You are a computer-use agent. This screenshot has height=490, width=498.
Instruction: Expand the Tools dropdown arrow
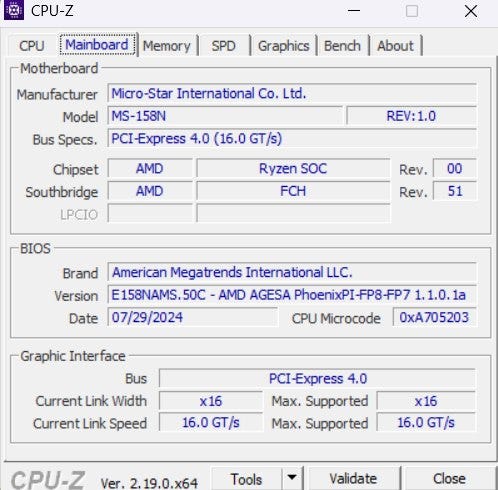292,478
